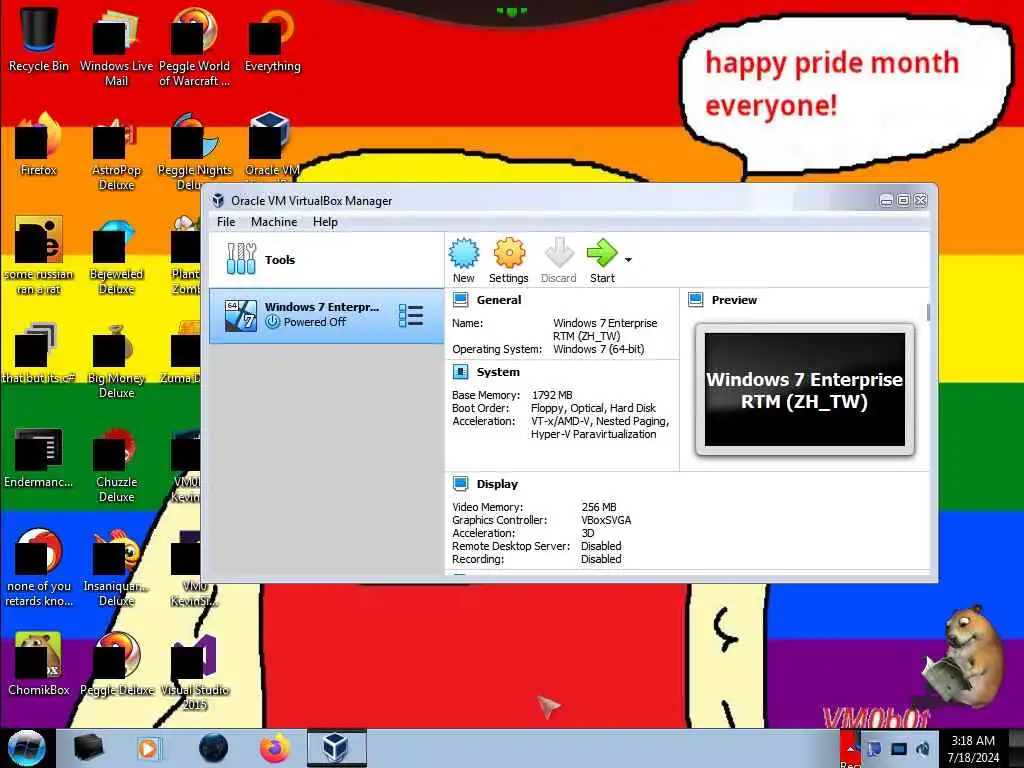
Task: Open Firefox desktop icon
Action: click(x=39, y=145)
